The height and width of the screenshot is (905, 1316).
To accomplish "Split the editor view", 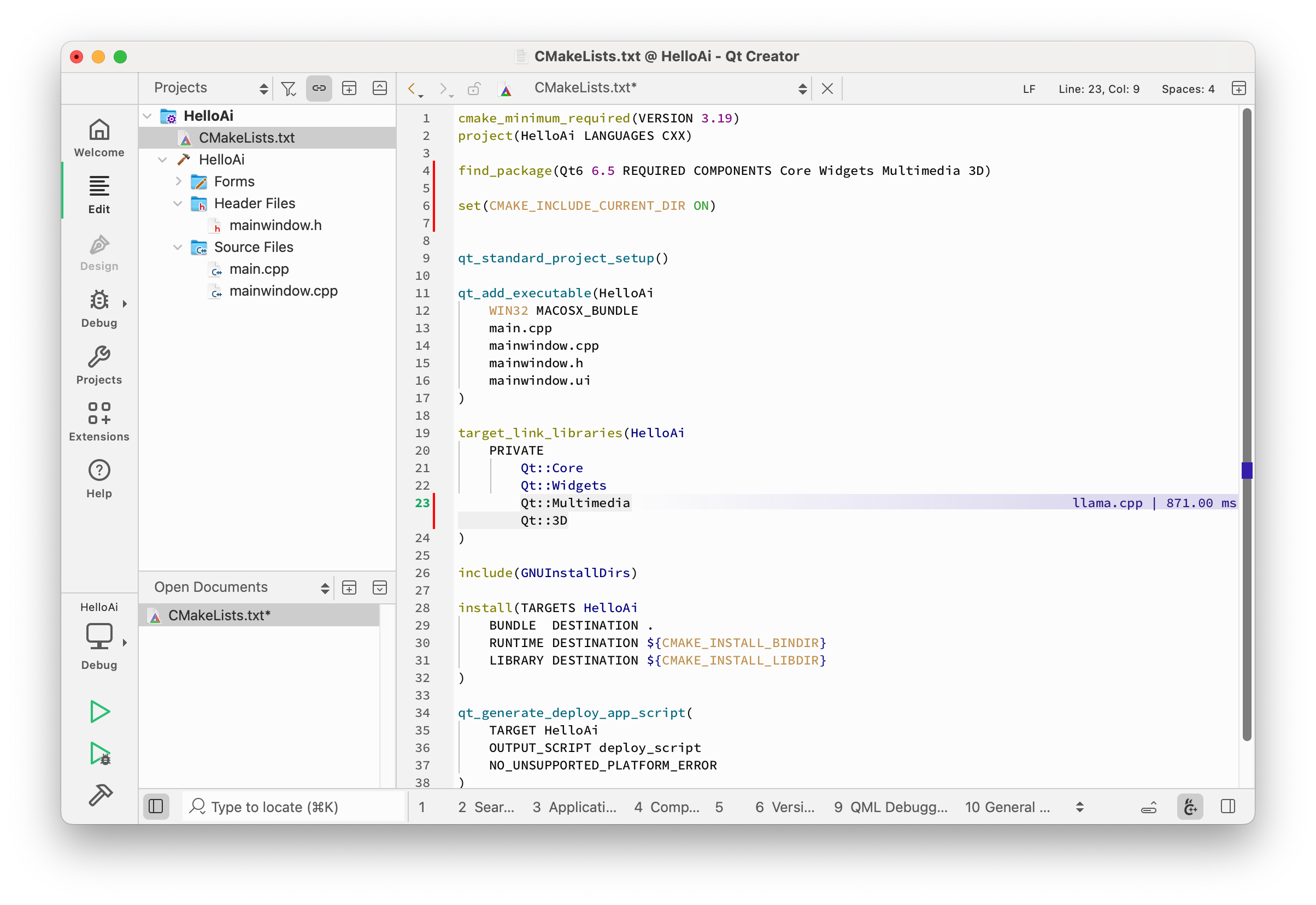I will [1239, 89].
